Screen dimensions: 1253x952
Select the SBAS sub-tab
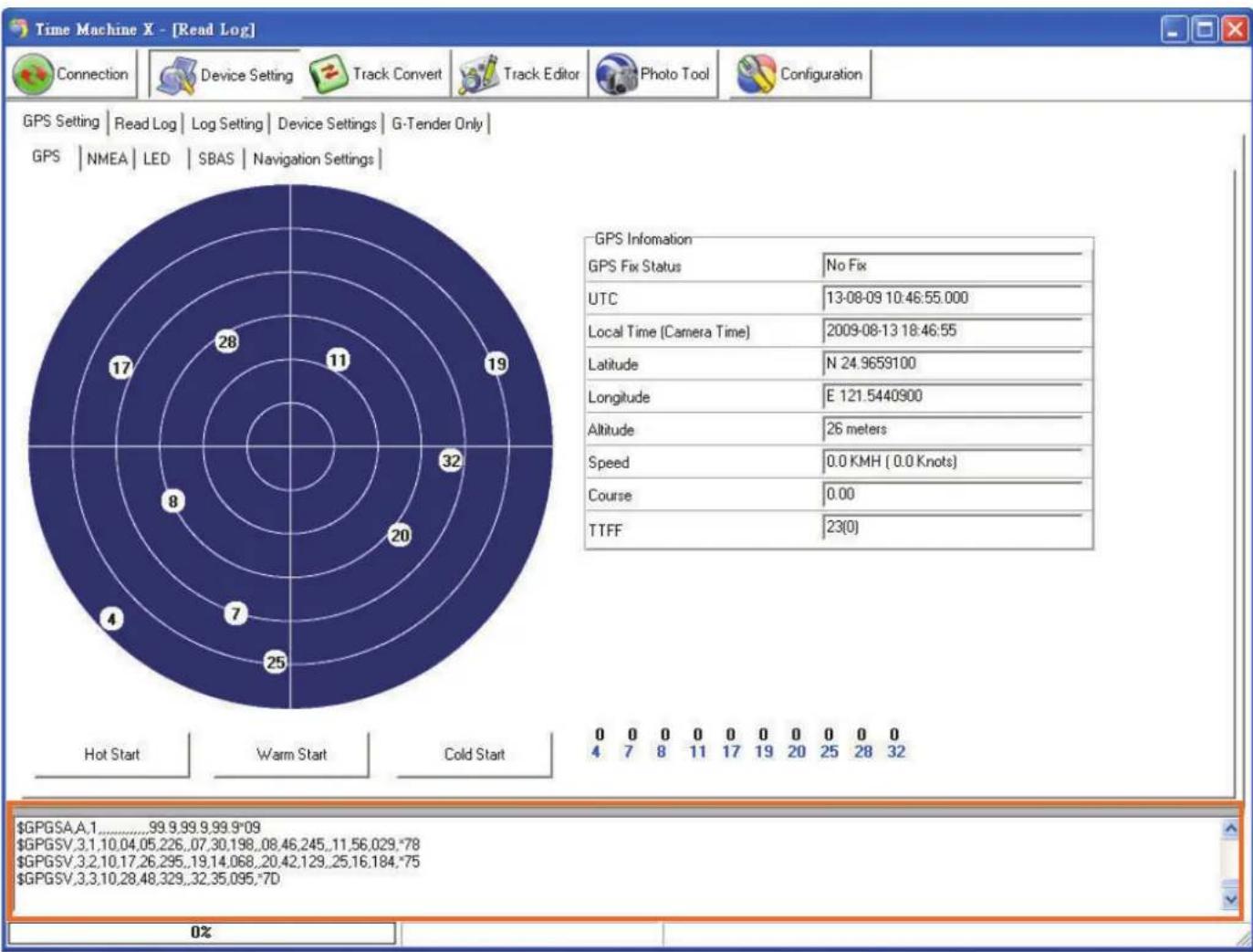[215, 159]
